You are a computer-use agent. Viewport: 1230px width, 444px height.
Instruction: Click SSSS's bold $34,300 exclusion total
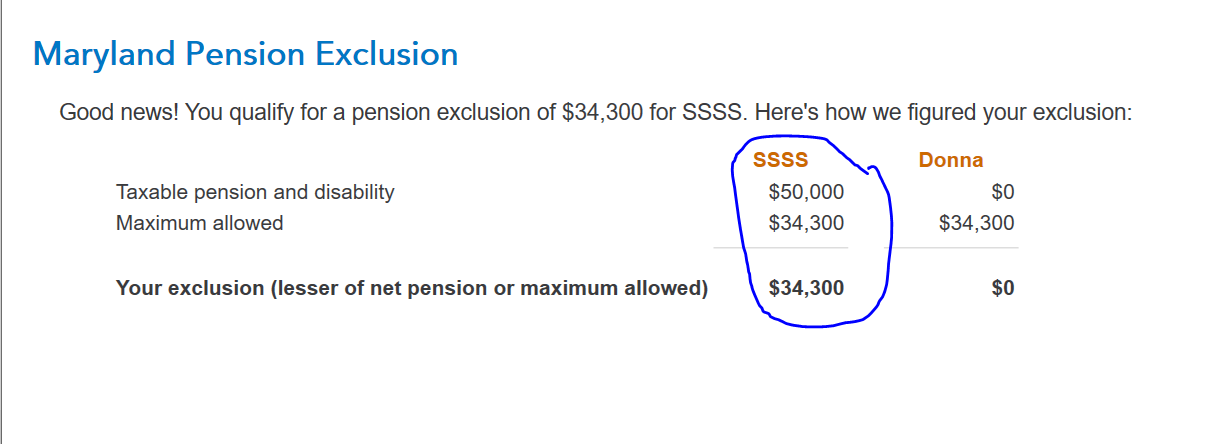[x=806, y=288]
